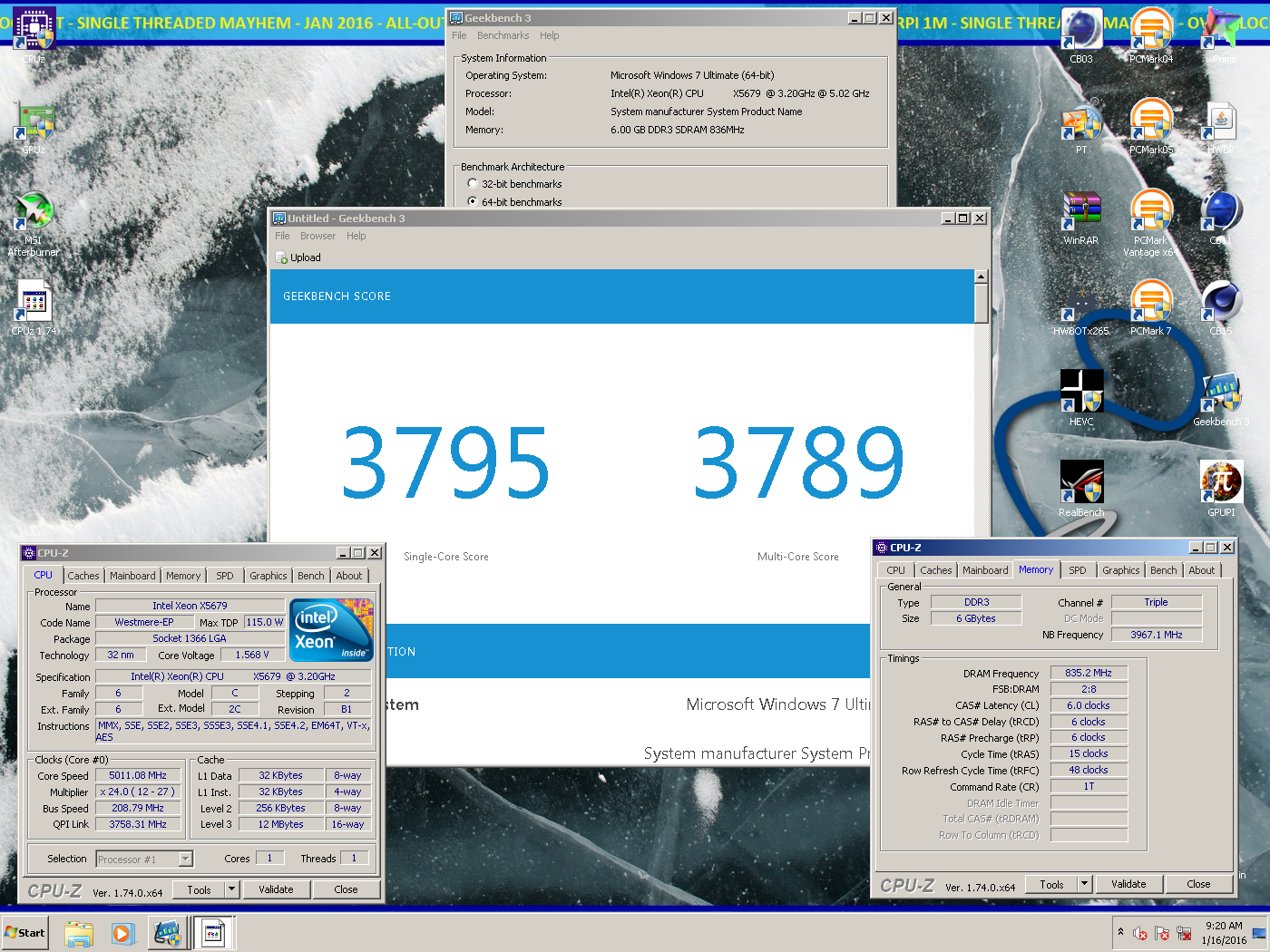Open Windows Media Player from the taskbar
Viewport: 1270px width, 952px height.
(123, 933)
